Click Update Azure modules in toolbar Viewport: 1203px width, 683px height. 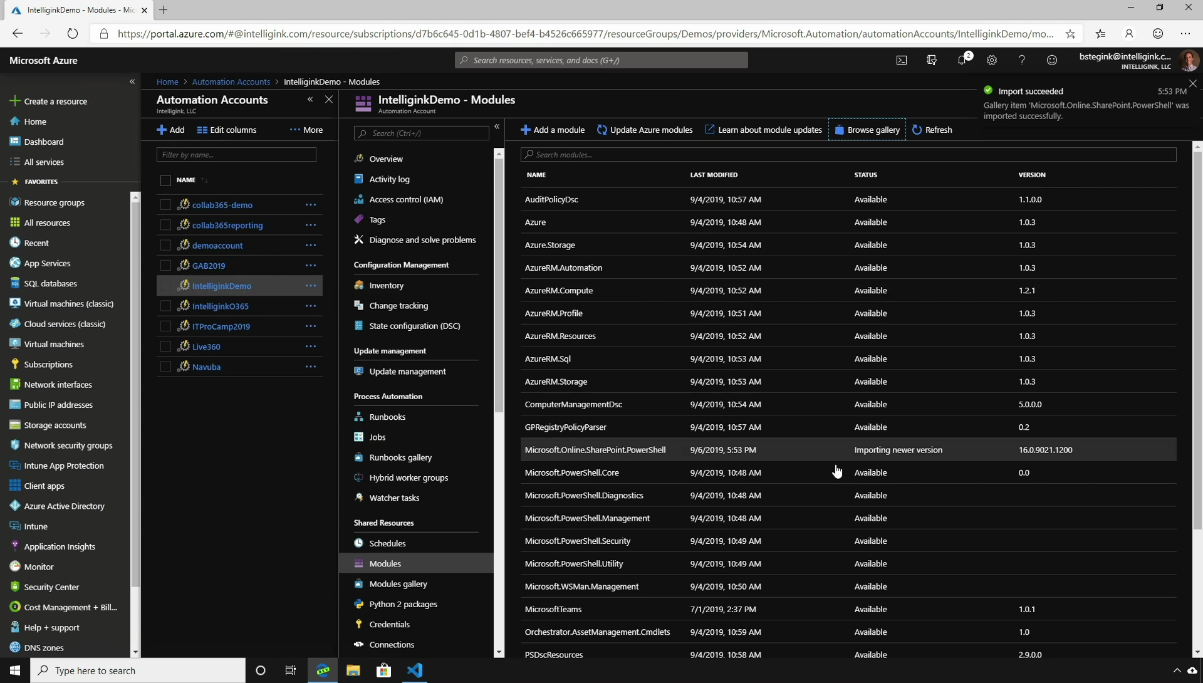645,130
